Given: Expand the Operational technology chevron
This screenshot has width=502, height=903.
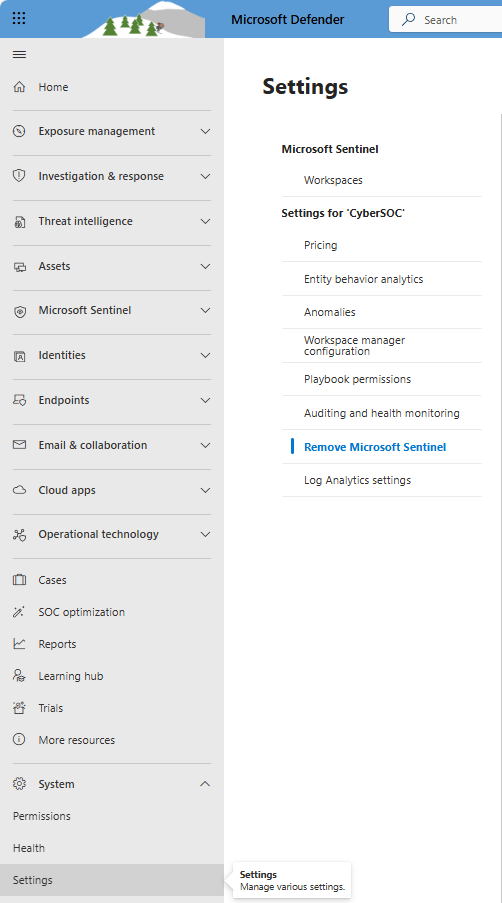Looking at the screenshot, I should pyautogui.click(x=205, y=534).
